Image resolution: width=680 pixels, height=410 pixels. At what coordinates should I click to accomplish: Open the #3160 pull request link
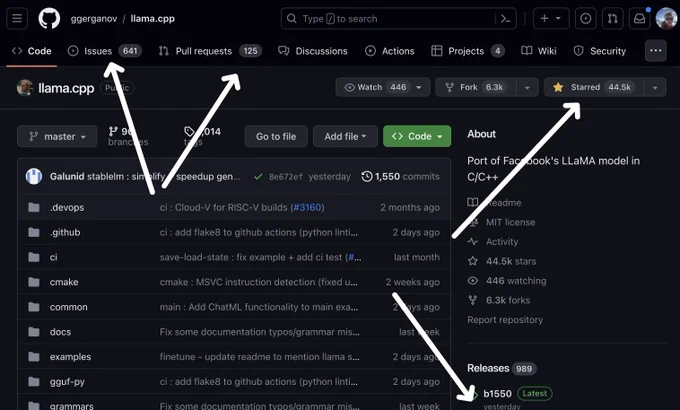(307, 207)
